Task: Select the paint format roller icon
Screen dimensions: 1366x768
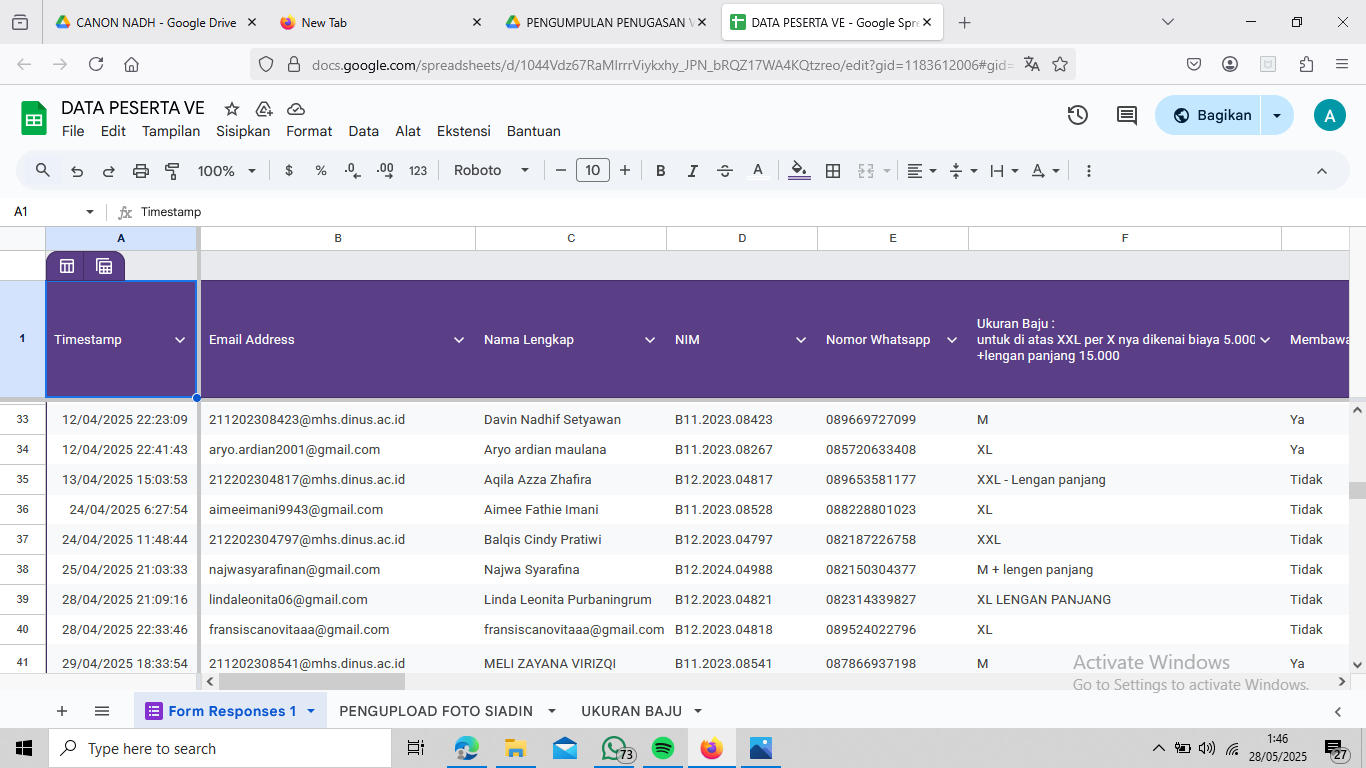Action: [172, 171]
